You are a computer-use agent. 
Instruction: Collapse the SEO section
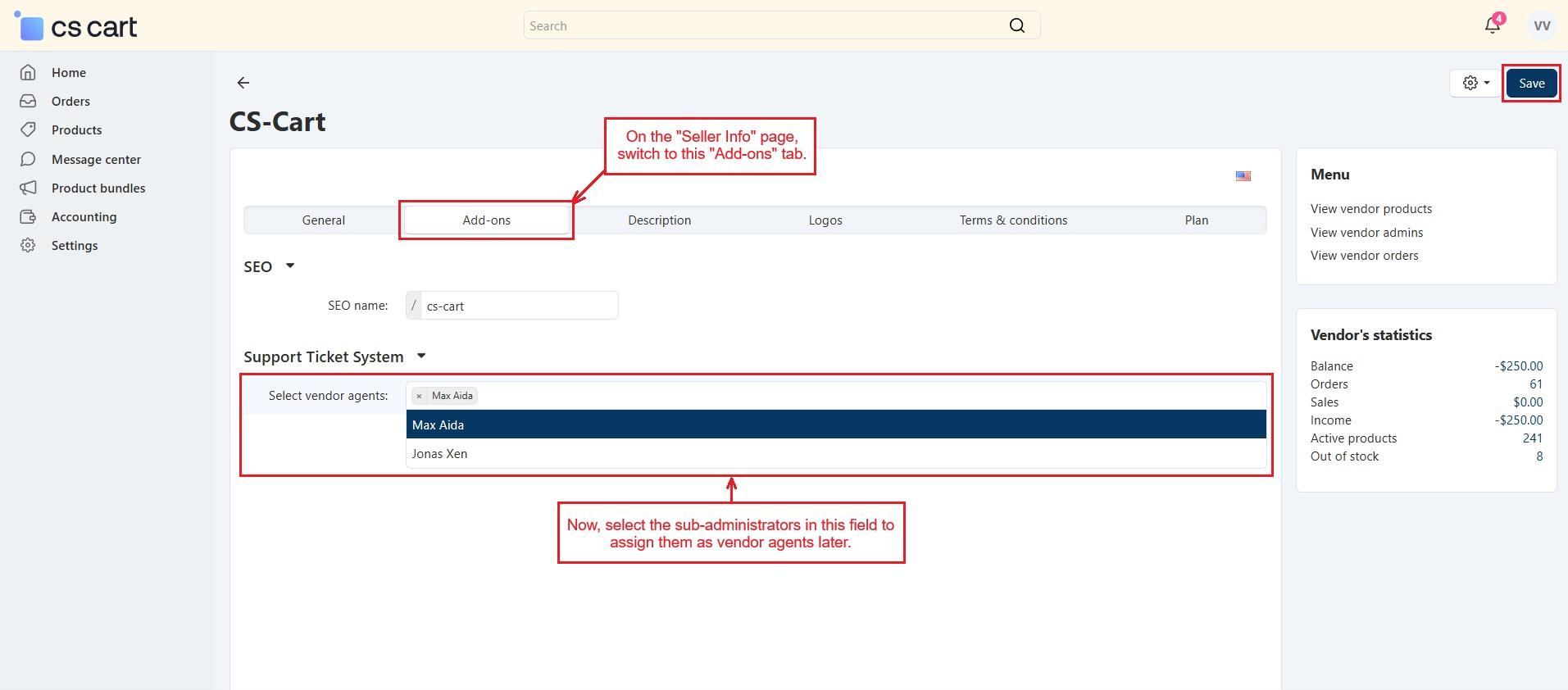(x=289, y=266)
